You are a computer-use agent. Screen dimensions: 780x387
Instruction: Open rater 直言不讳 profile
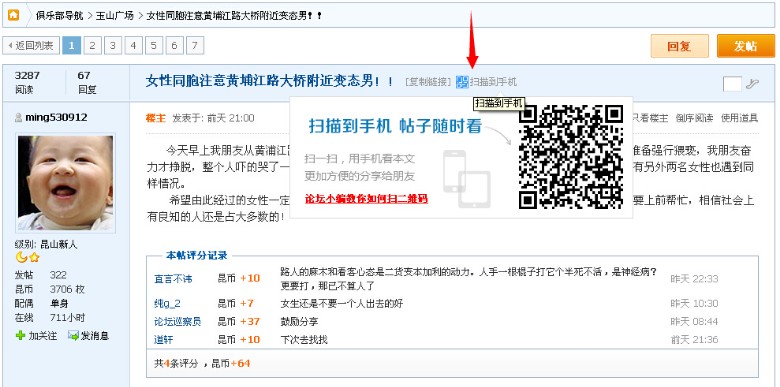point(173,279)
